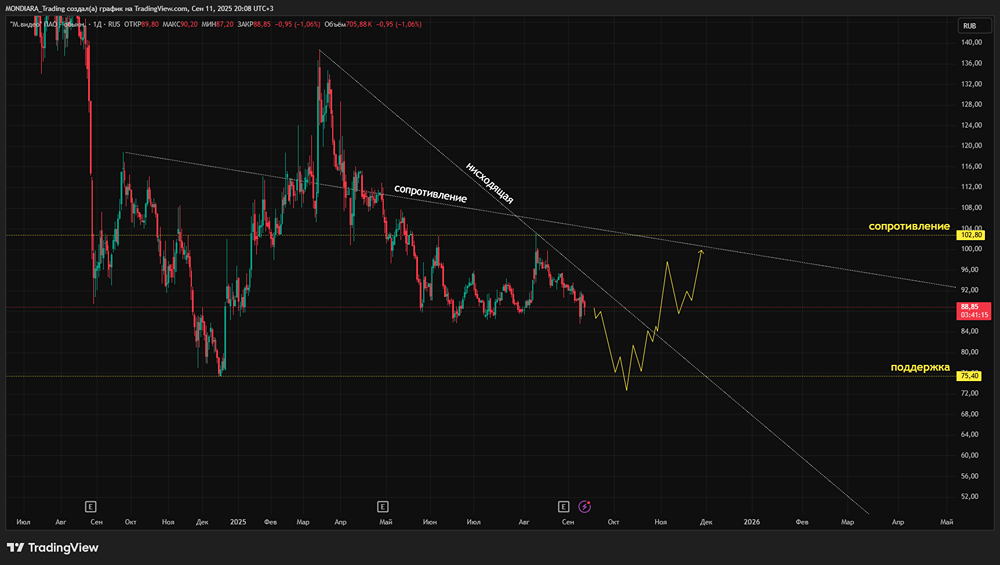Select the white 'нисходящая' trendline label

[x=489, y=183]
